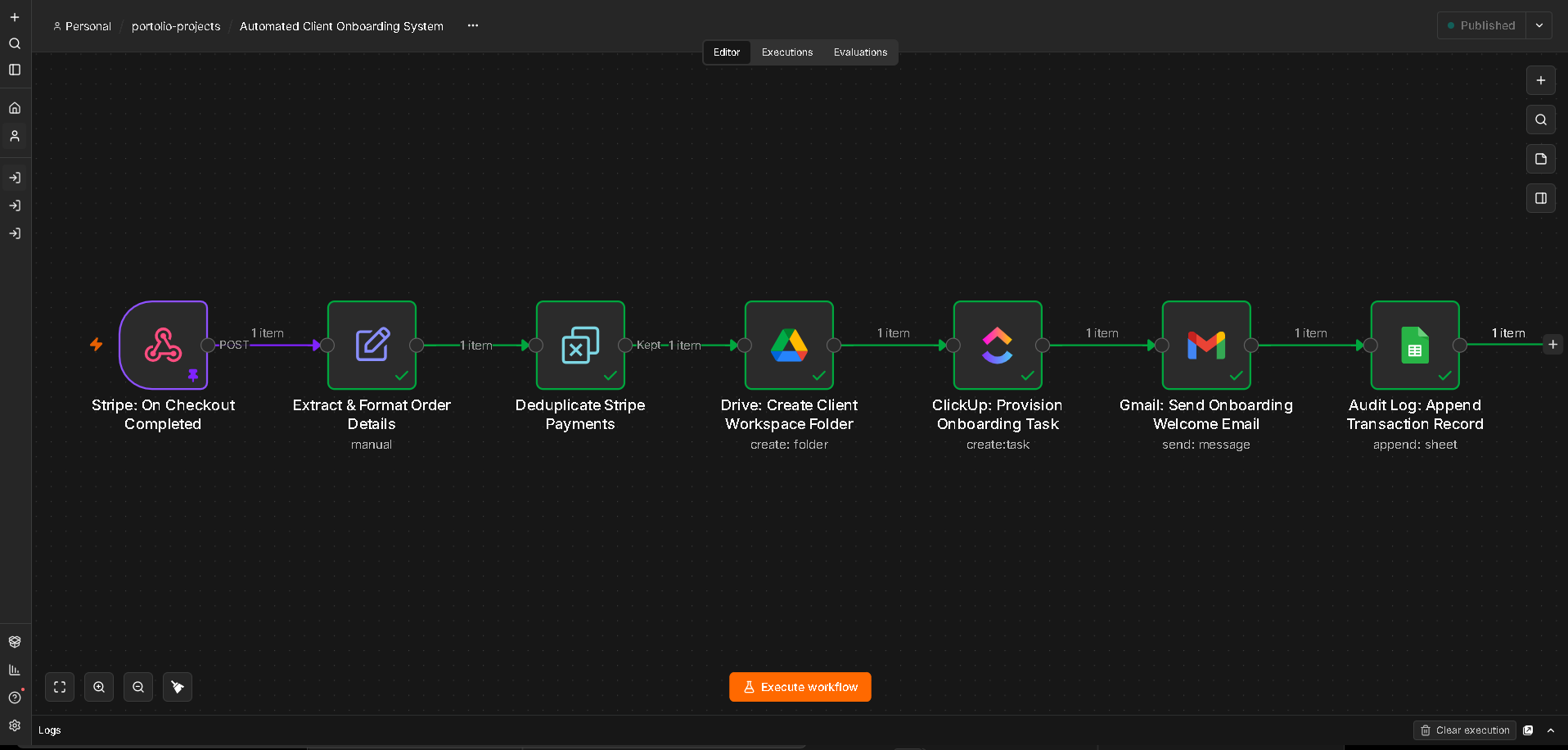Click the Published status button
The width and height of the screenshot is (1568, 750).
[x=1482, y=25]
